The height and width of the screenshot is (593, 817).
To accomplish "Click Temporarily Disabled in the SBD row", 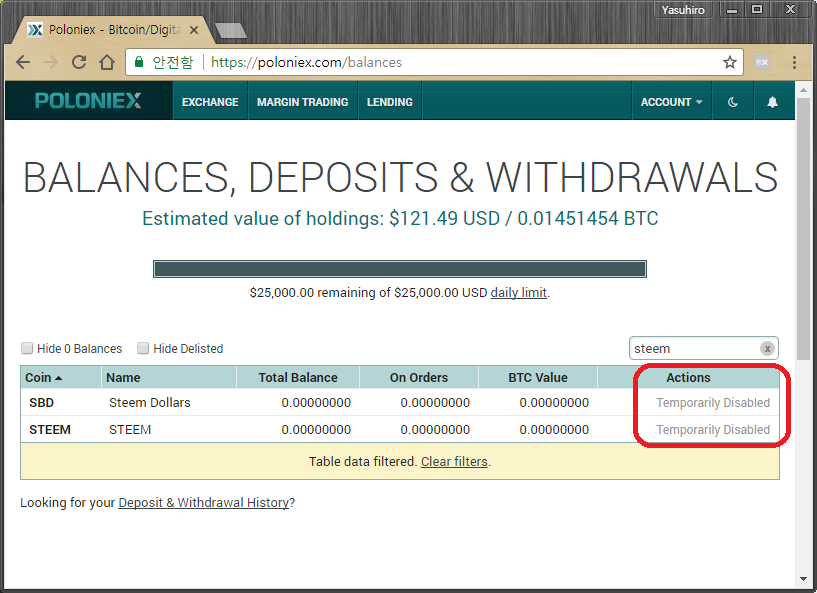I will 713,403.
